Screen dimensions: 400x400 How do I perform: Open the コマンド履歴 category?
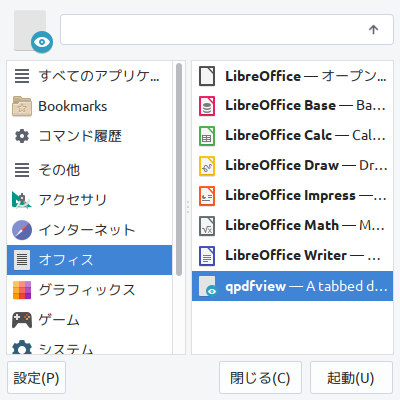click(x=89, y=136)
